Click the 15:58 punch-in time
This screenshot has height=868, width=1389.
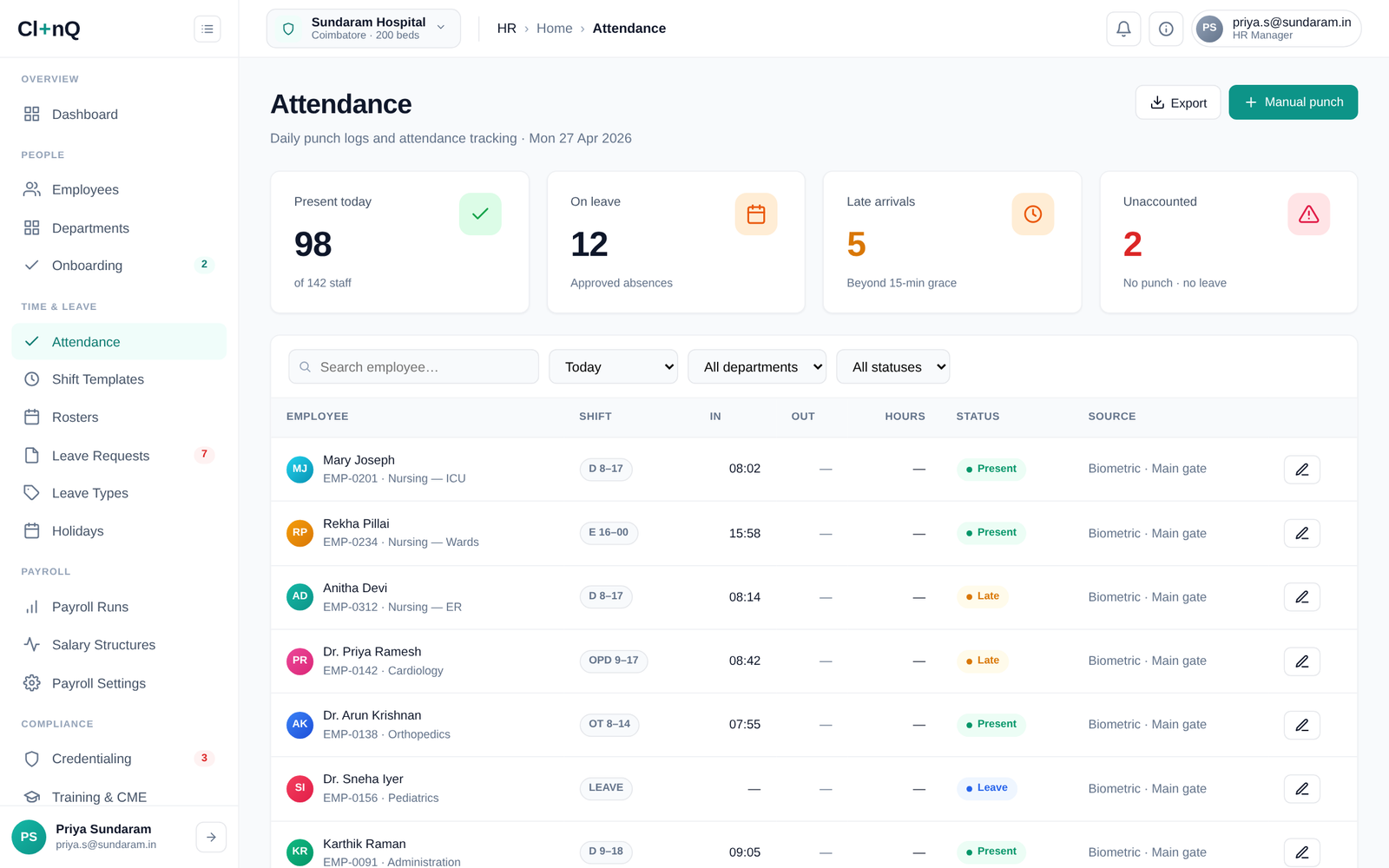pos(745,533)
